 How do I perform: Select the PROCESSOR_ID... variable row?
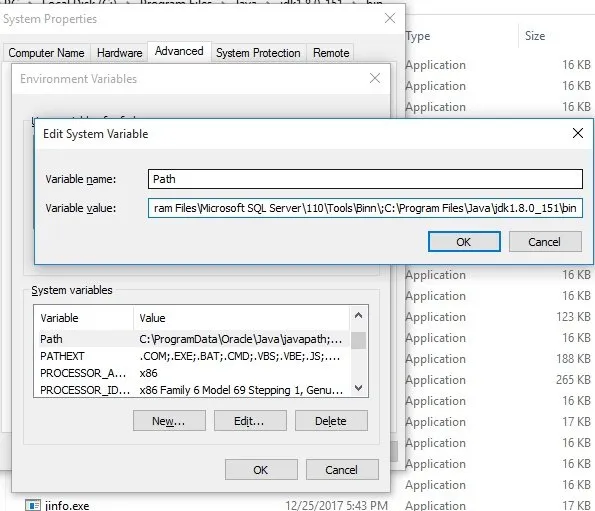point(194,390)
